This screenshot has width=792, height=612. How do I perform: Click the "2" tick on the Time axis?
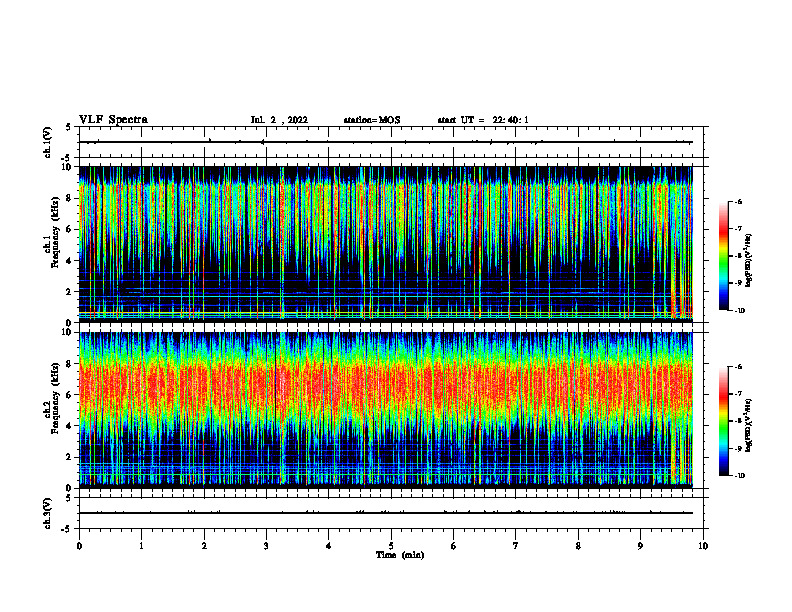[x=204, y=546]
